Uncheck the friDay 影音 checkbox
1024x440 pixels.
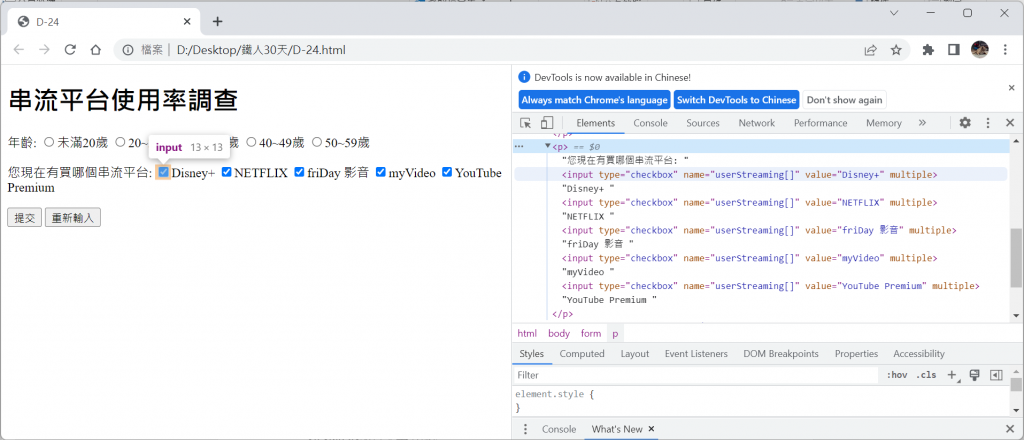click(299, 172)
